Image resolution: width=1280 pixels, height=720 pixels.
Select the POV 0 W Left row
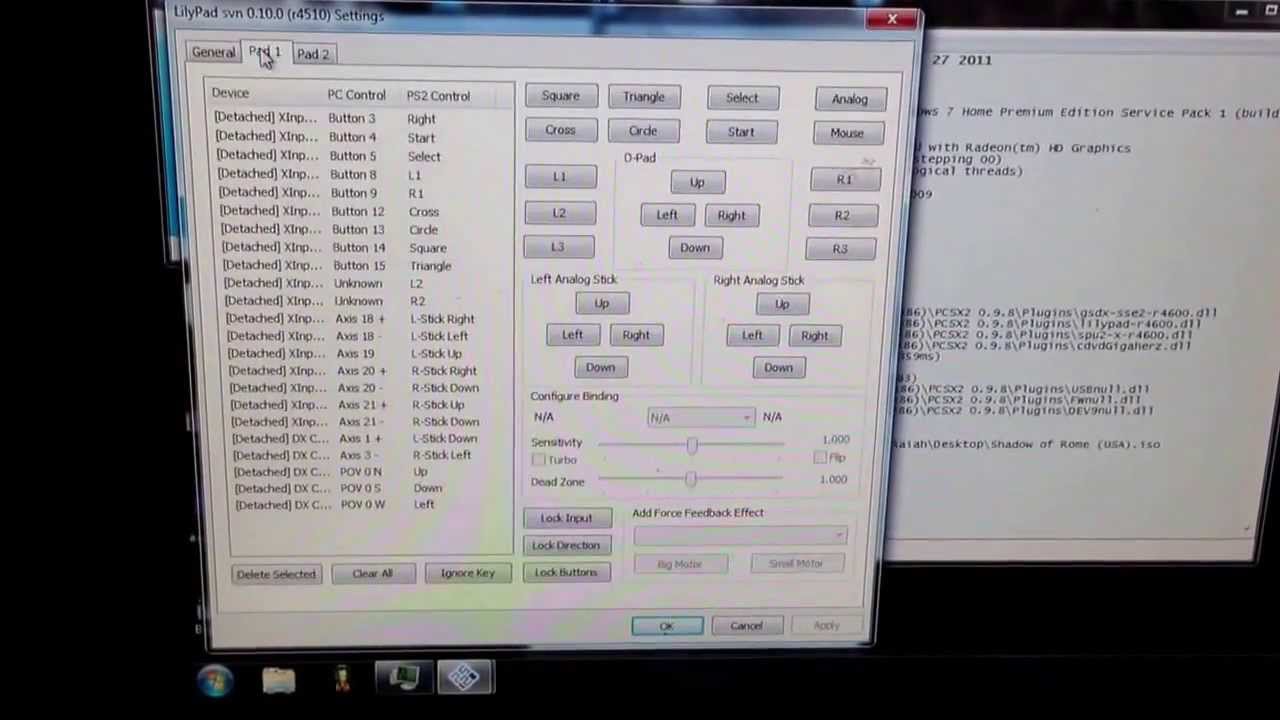point(371,504)
